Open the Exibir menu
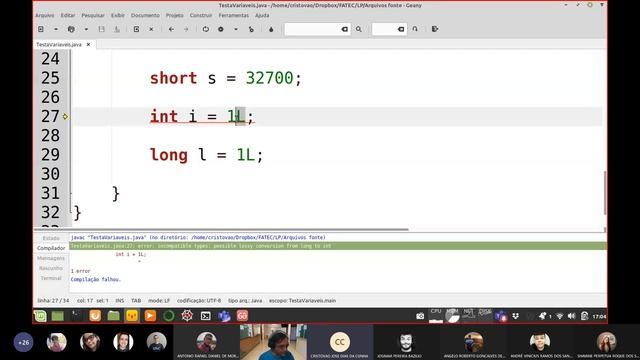This screenshot has width=640, height=360. [118, 16]
